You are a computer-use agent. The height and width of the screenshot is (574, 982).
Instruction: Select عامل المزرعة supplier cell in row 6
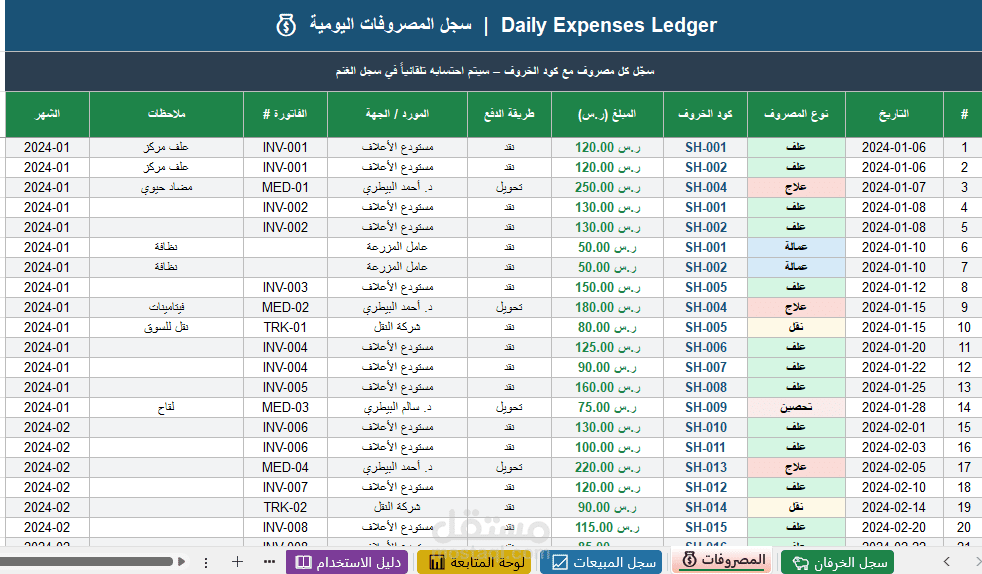click(x=397, y=247)
